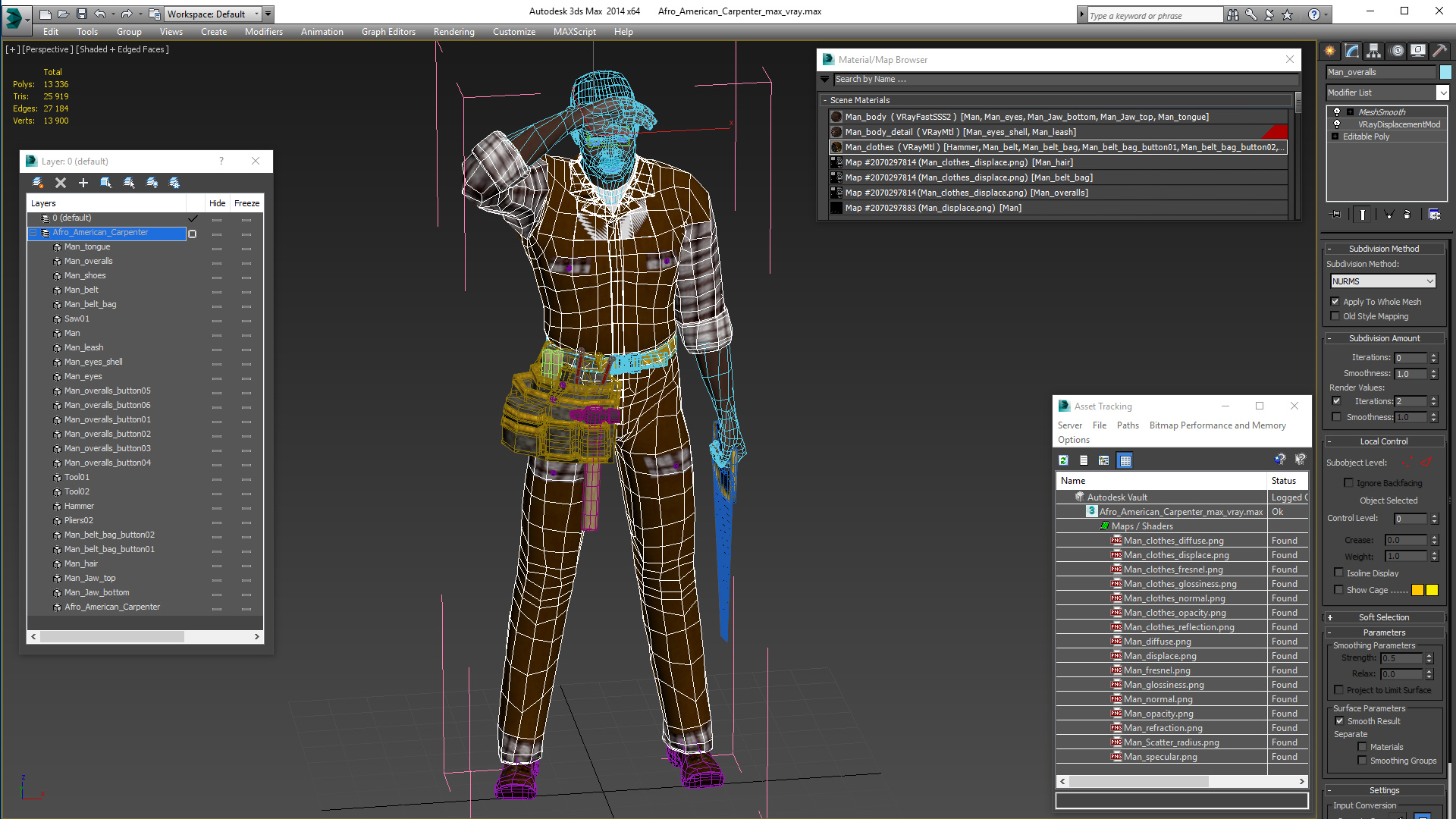Click Create New Layer icon
Viewport: 1456px width, 819px height.
[37, 183]
